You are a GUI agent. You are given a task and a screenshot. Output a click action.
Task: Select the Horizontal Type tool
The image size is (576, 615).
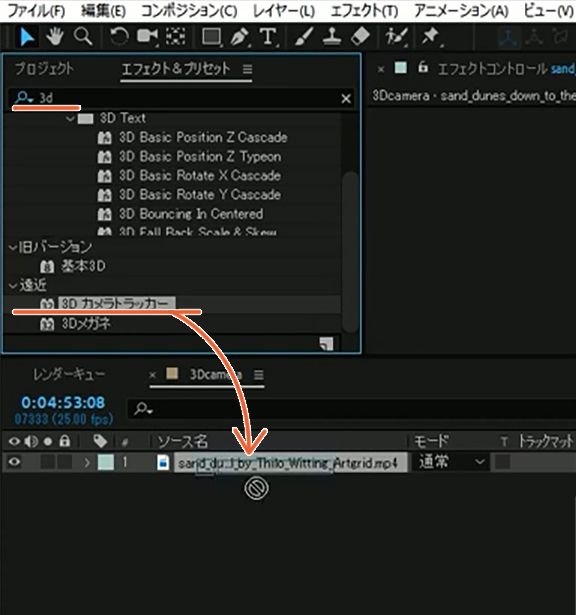pyautogui.click(x=268, y=37)
